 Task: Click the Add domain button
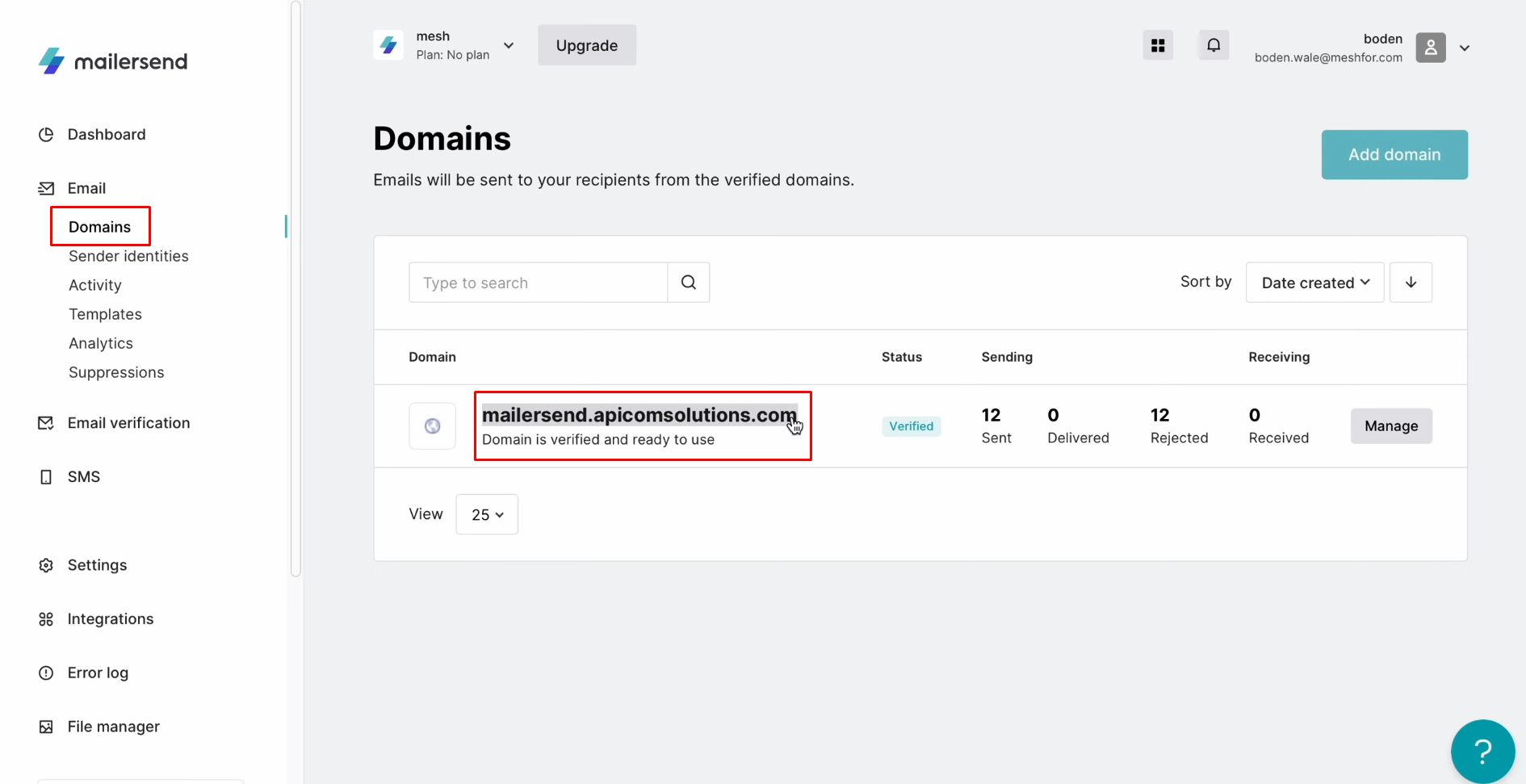1394,154
